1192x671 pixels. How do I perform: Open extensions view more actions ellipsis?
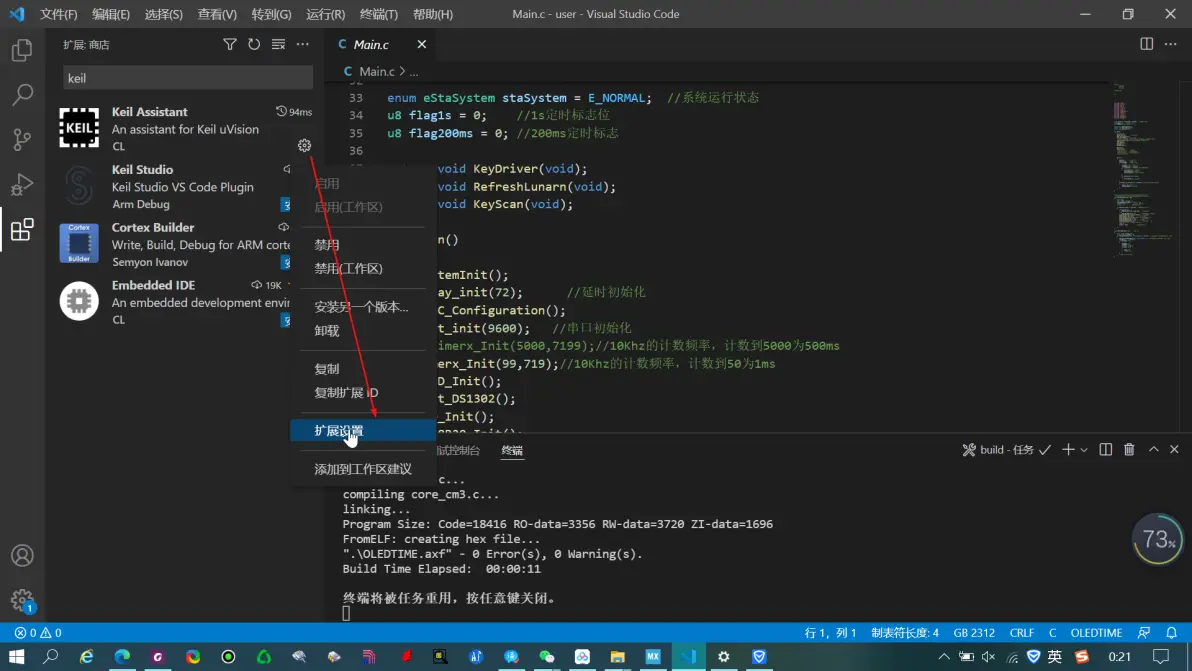pyautogui.click(x=303, y=44)
